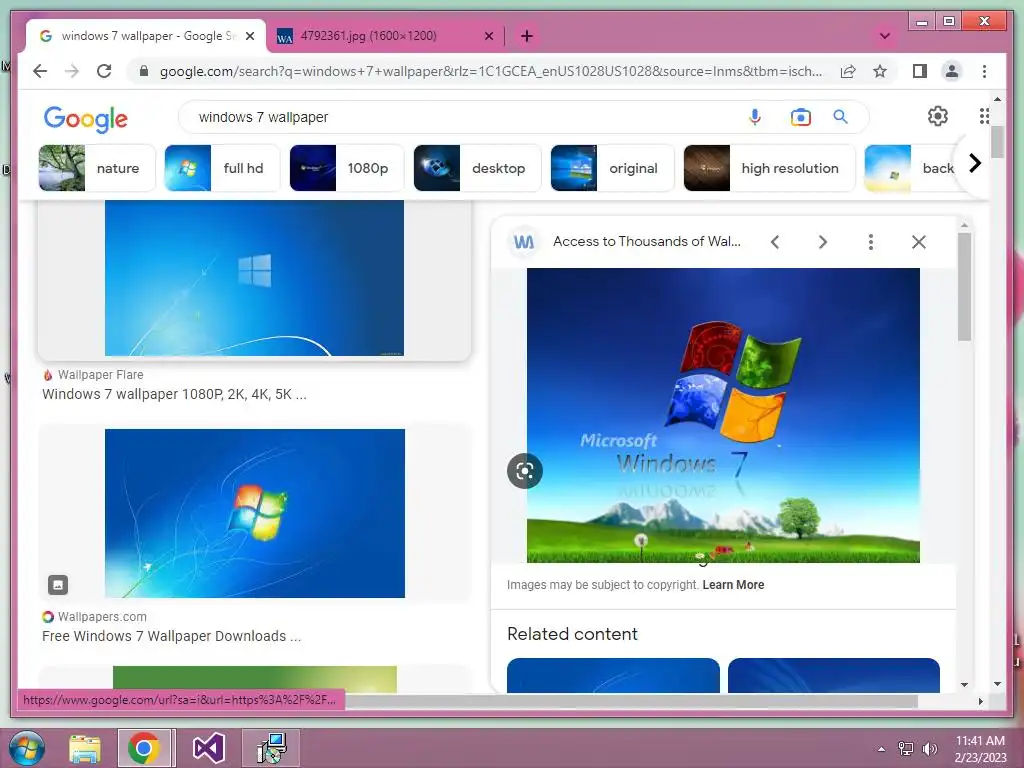Open the Chrome three-dot menu

pos(984,71)
